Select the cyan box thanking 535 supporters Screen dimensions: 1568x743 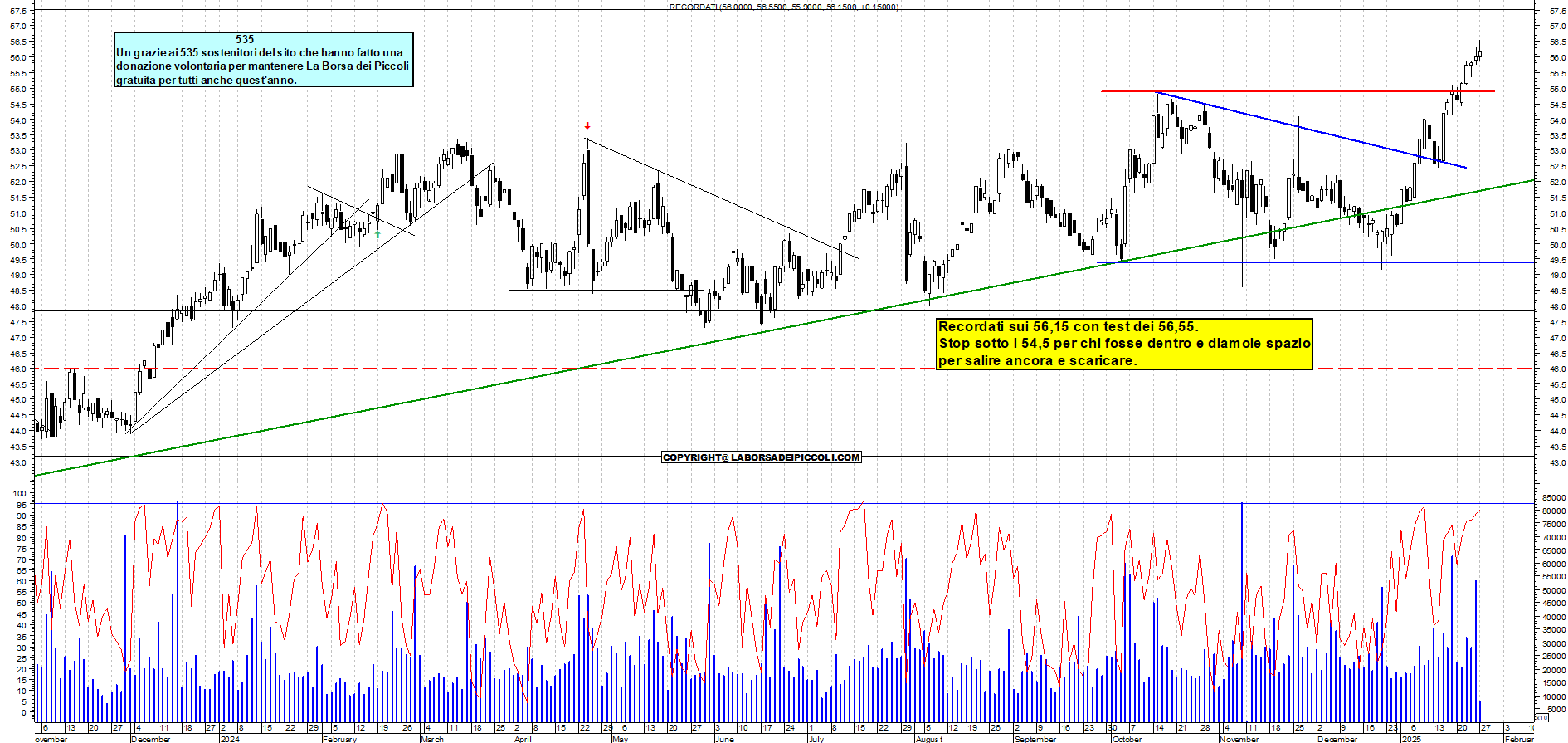click(x=264, y=59)
